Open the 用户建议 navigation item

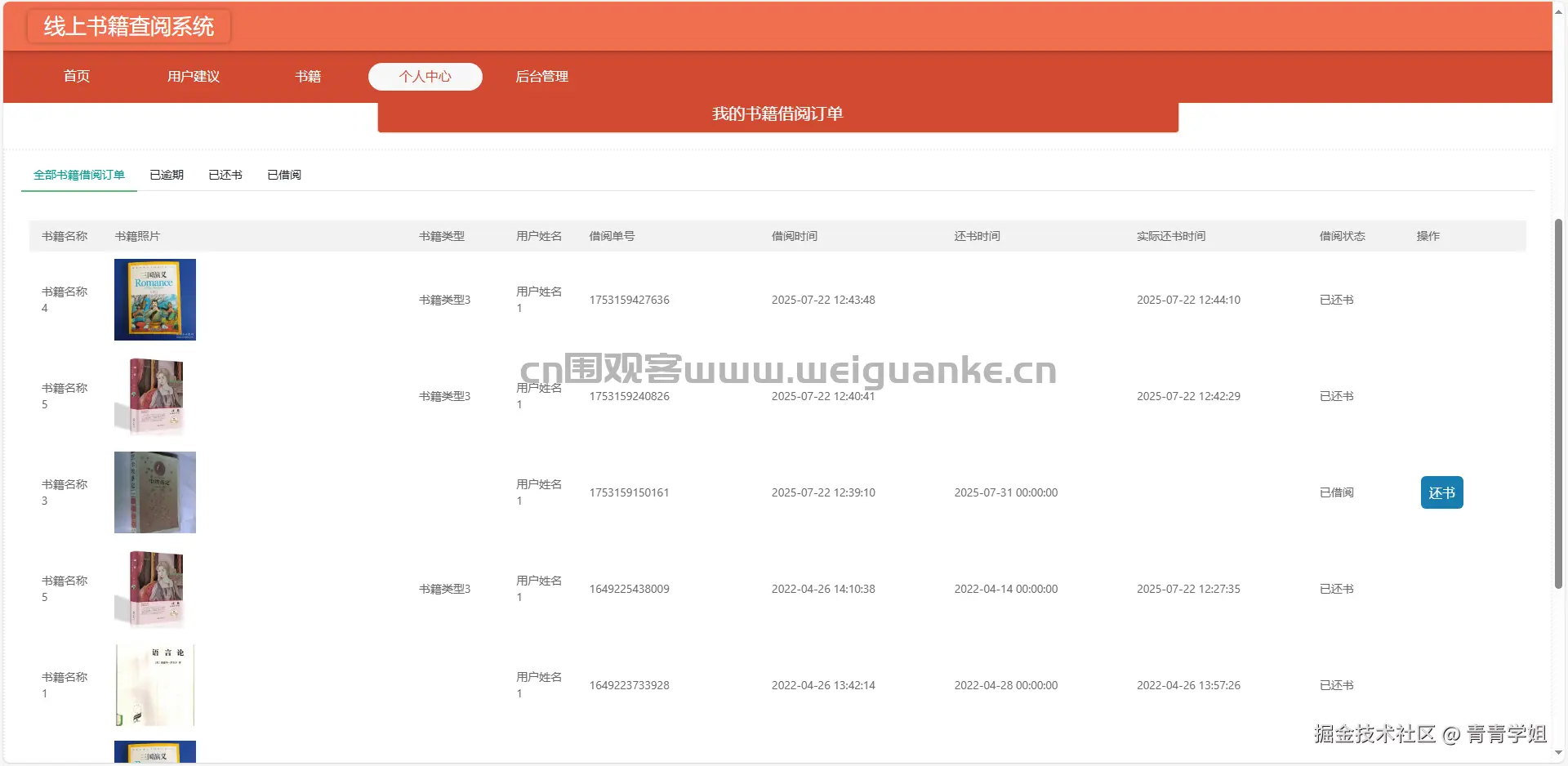point(194,76)
